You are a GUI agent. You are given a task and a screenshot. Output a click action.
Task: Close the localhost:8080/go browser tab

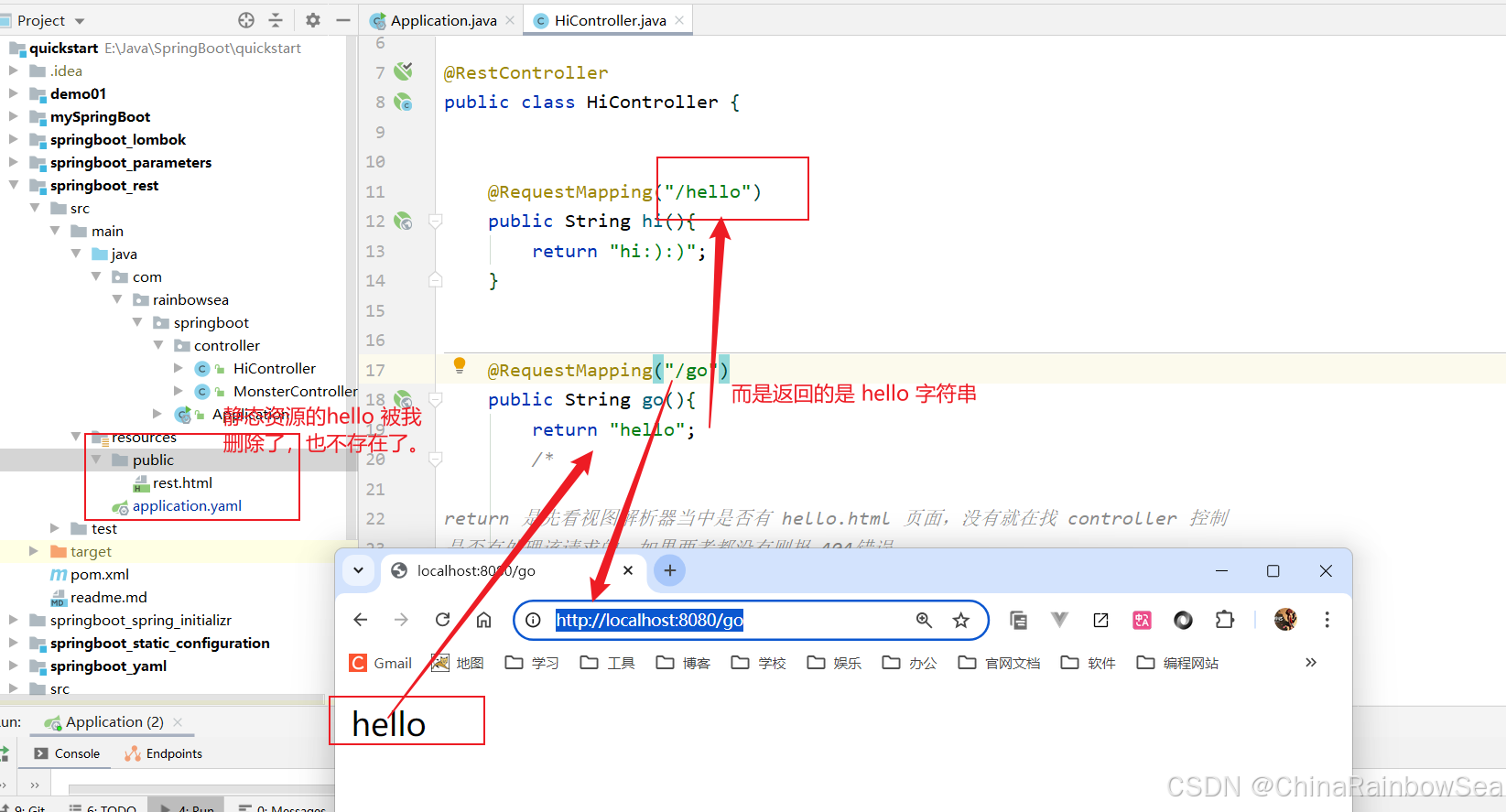click(x=628, y=570)
